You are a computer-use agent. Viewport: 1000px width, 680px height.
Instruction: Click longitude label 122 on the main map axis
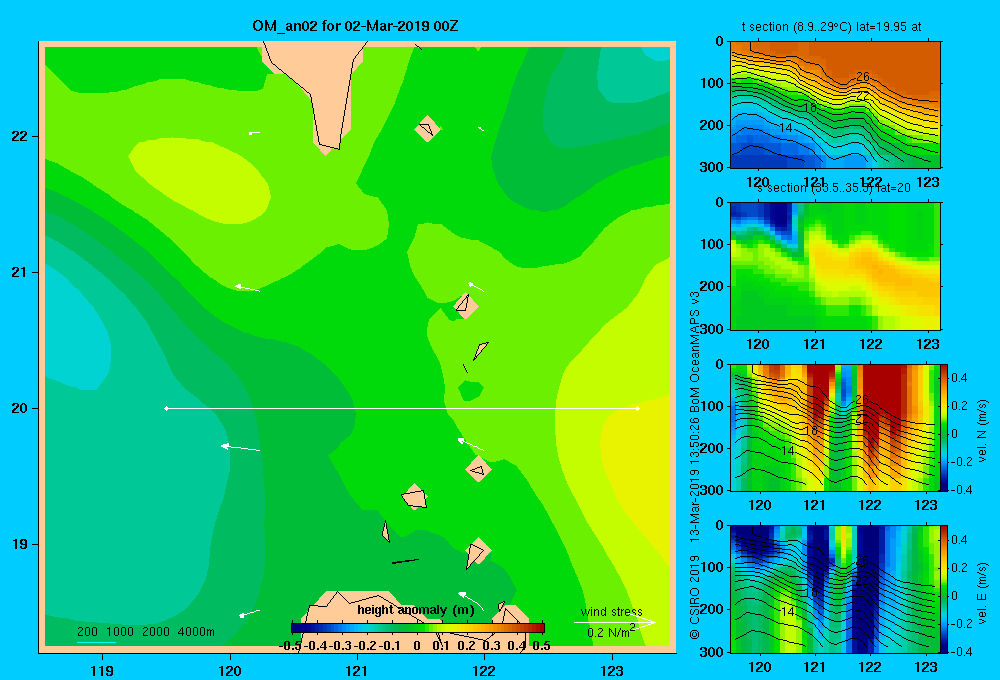[484, 670]
